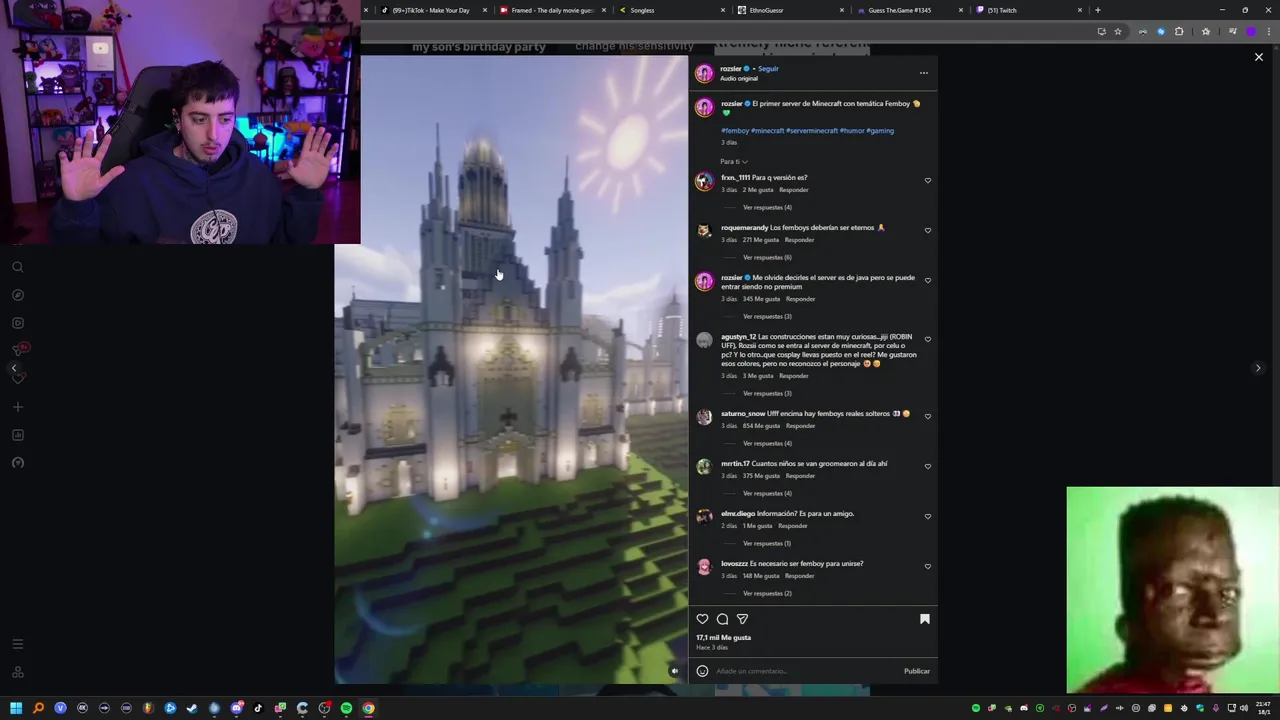Image resolution: width=1280 pixels, height=720 pixels.
Task: Expand 'Ver respuestas (4)' under frxn._1111
Action: tap(767, 207)
